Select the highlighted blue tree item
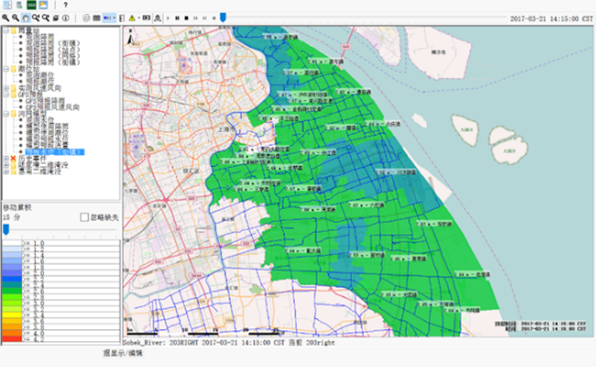 click(55, 152)
